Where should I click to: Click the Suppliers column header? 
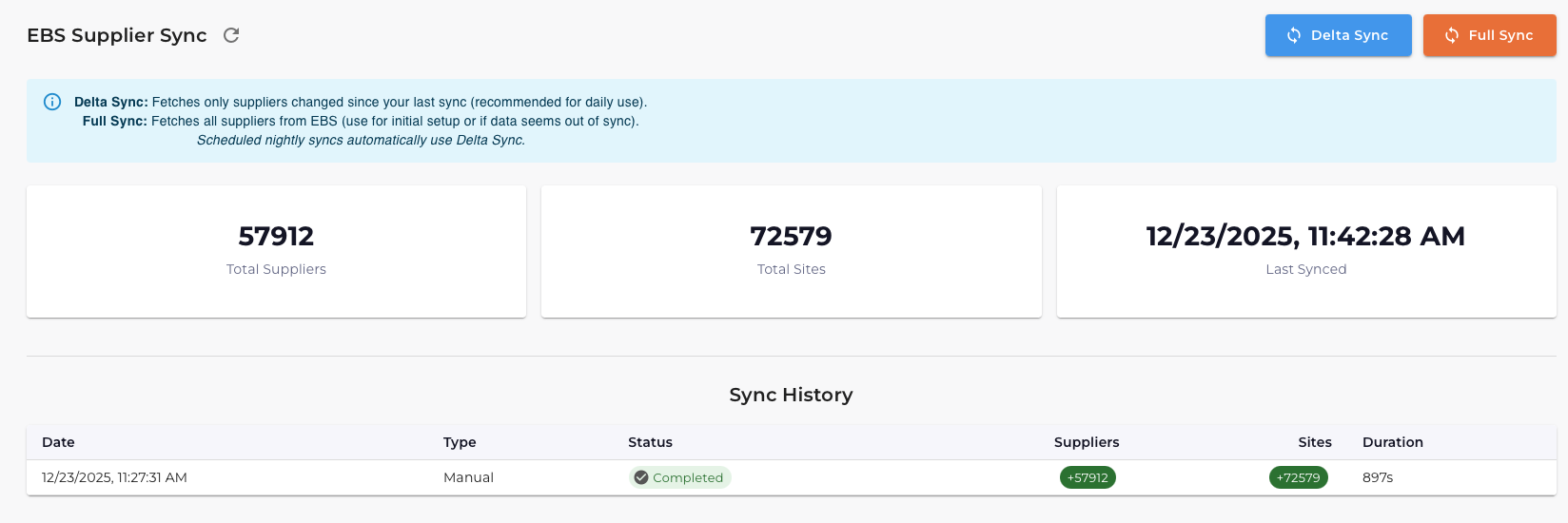1087,442
